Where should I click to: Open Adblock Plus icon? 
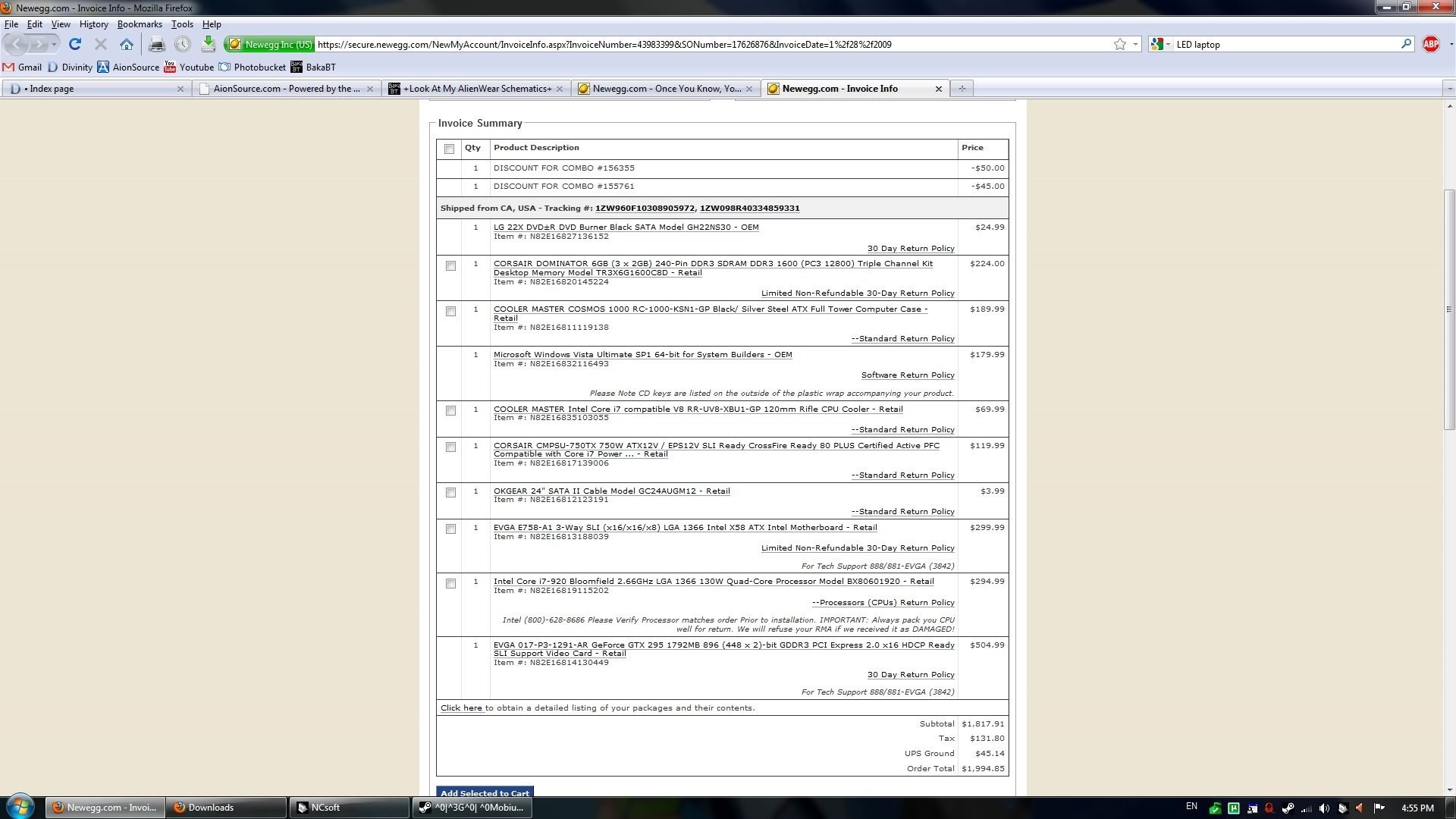(x=1430, y=45)
